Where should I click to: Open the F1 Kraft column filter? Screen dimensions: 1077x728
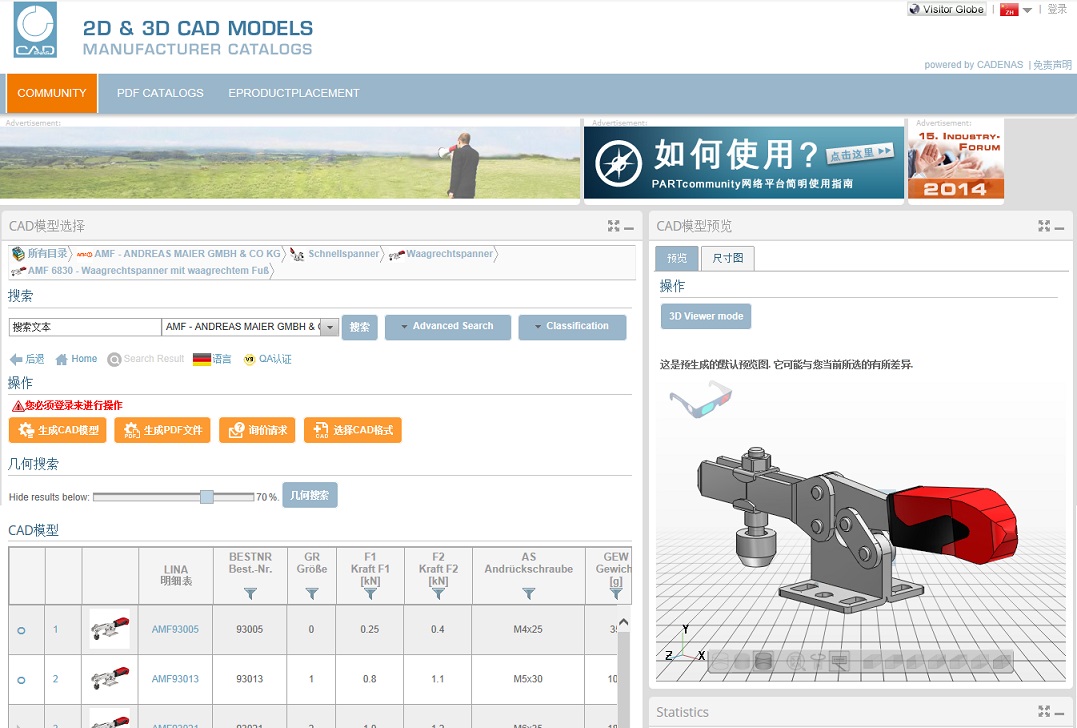[370, 594]
